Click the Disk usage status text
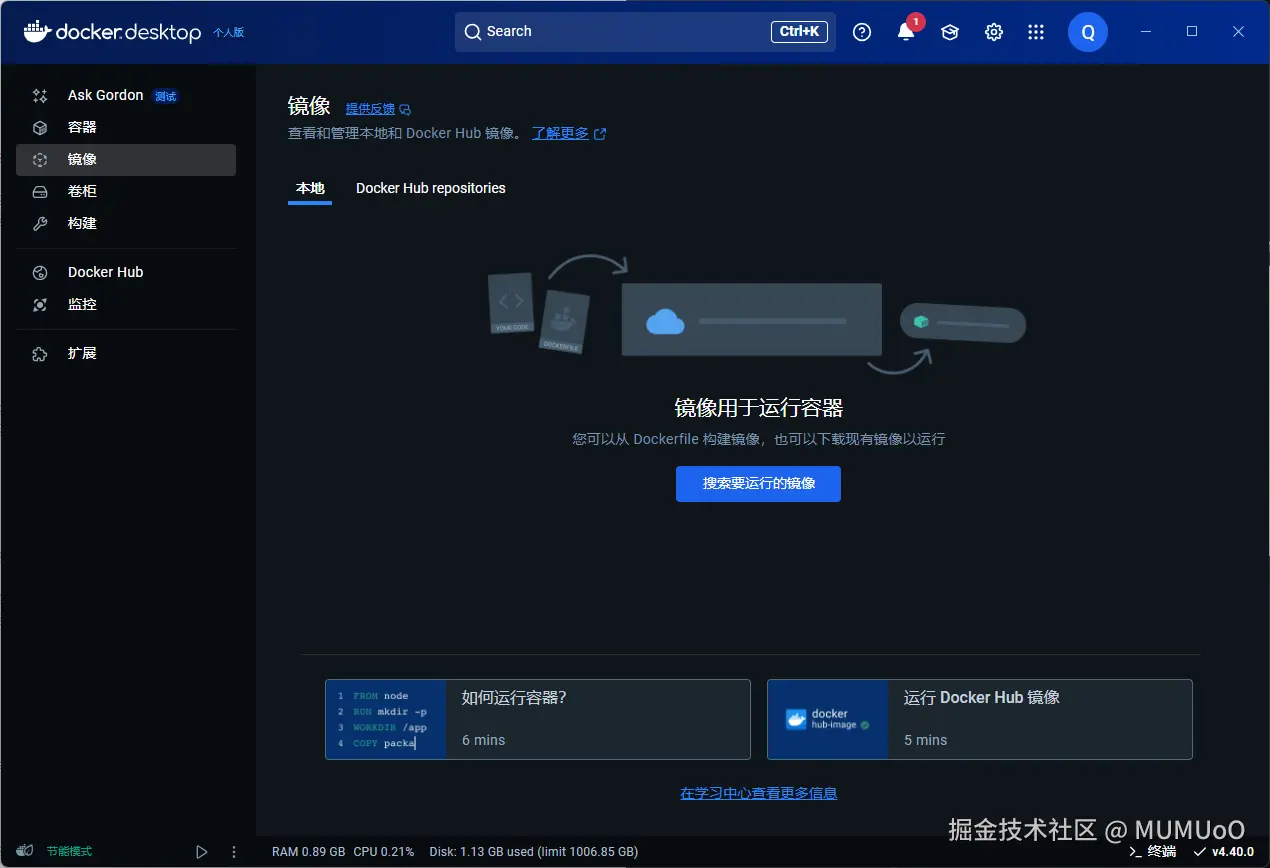Screen dimensions: 1270x868 click(x=533, y=852)
